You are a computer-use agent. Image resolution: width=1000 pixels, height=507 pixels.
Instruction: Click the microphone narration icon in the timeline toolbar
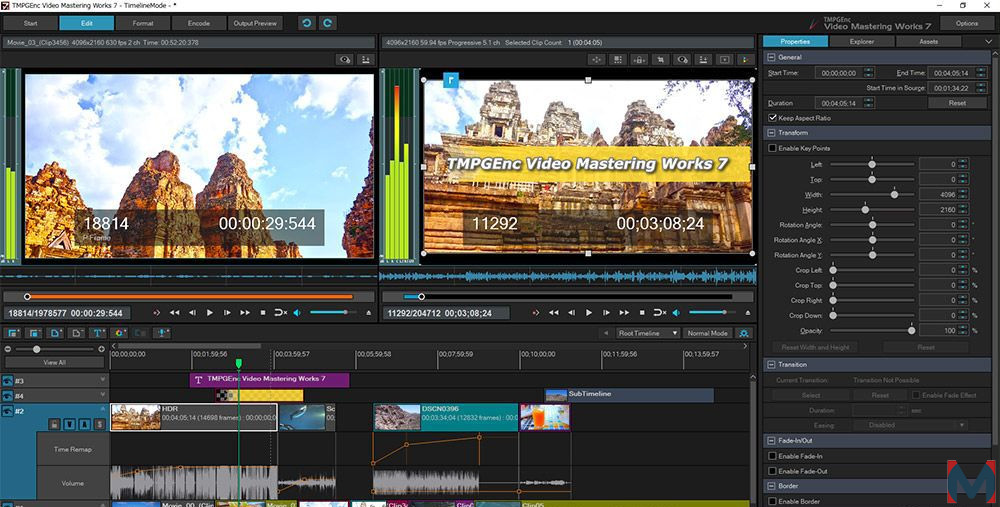162,333
